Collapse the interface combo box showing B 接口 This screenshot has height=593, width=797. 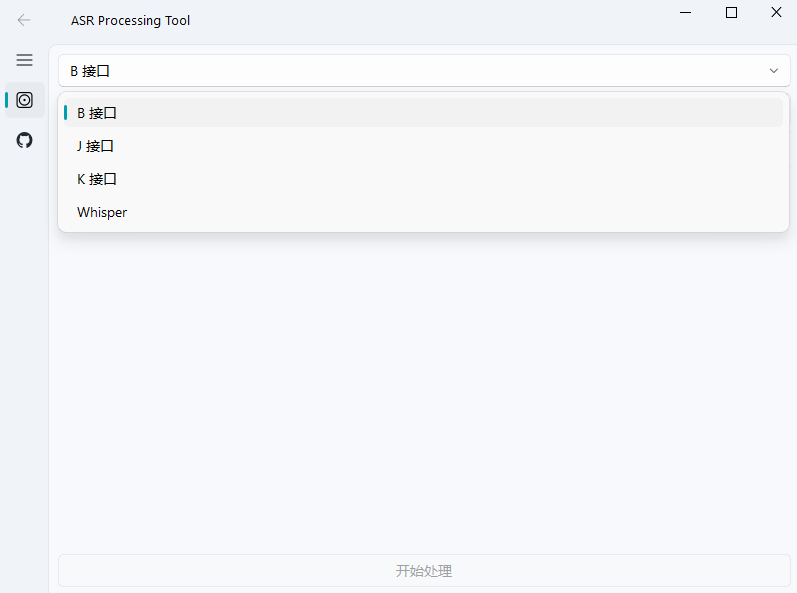coord(400,71)
